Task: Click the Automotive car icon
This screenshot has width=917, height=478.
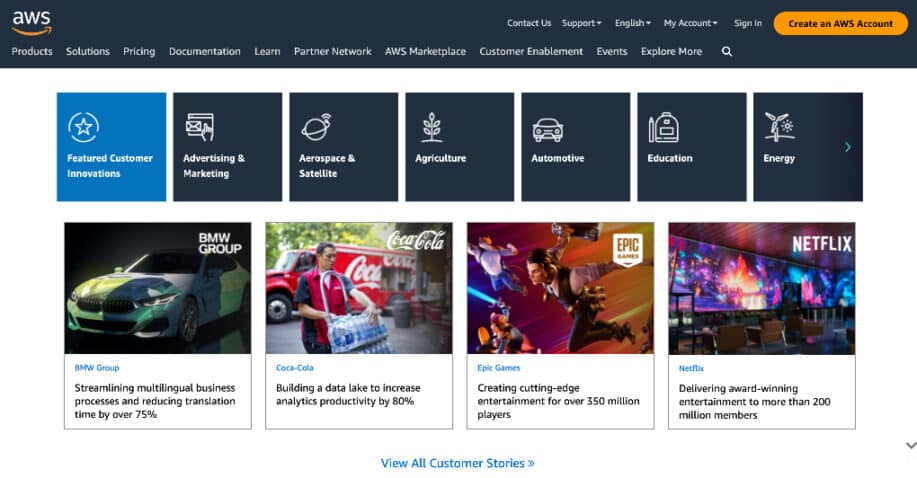Action: coord(547,130)
